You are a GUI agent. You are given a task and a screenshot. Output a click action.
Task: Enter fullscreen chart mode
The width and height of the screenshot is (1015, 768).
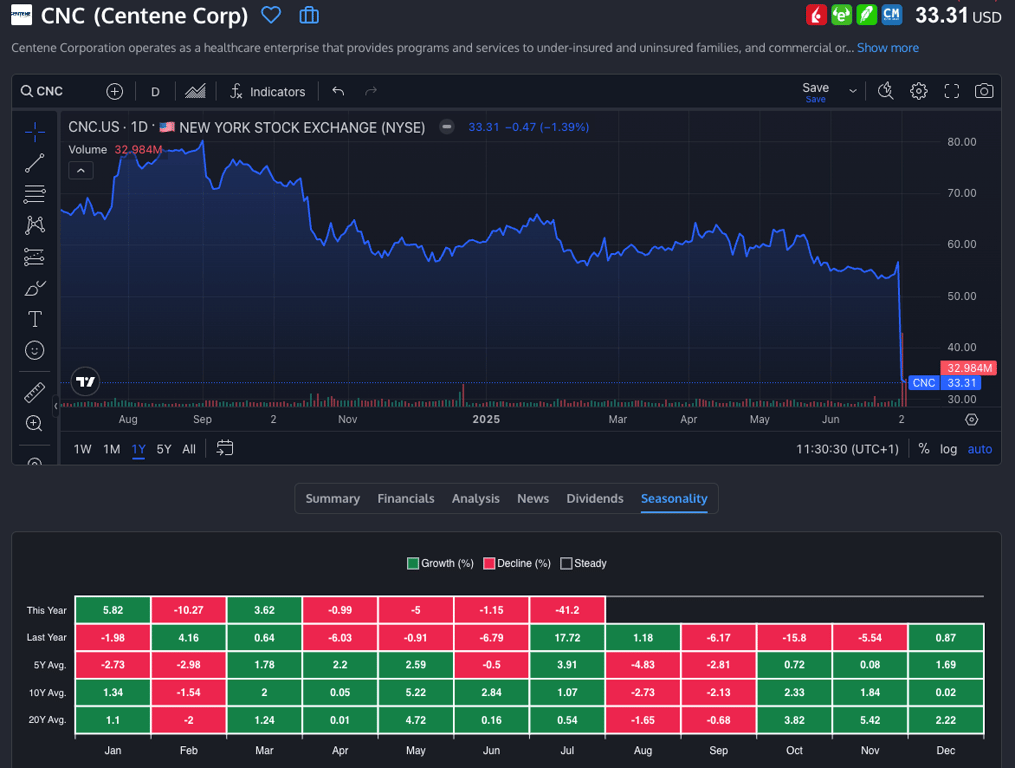(952, 91)
